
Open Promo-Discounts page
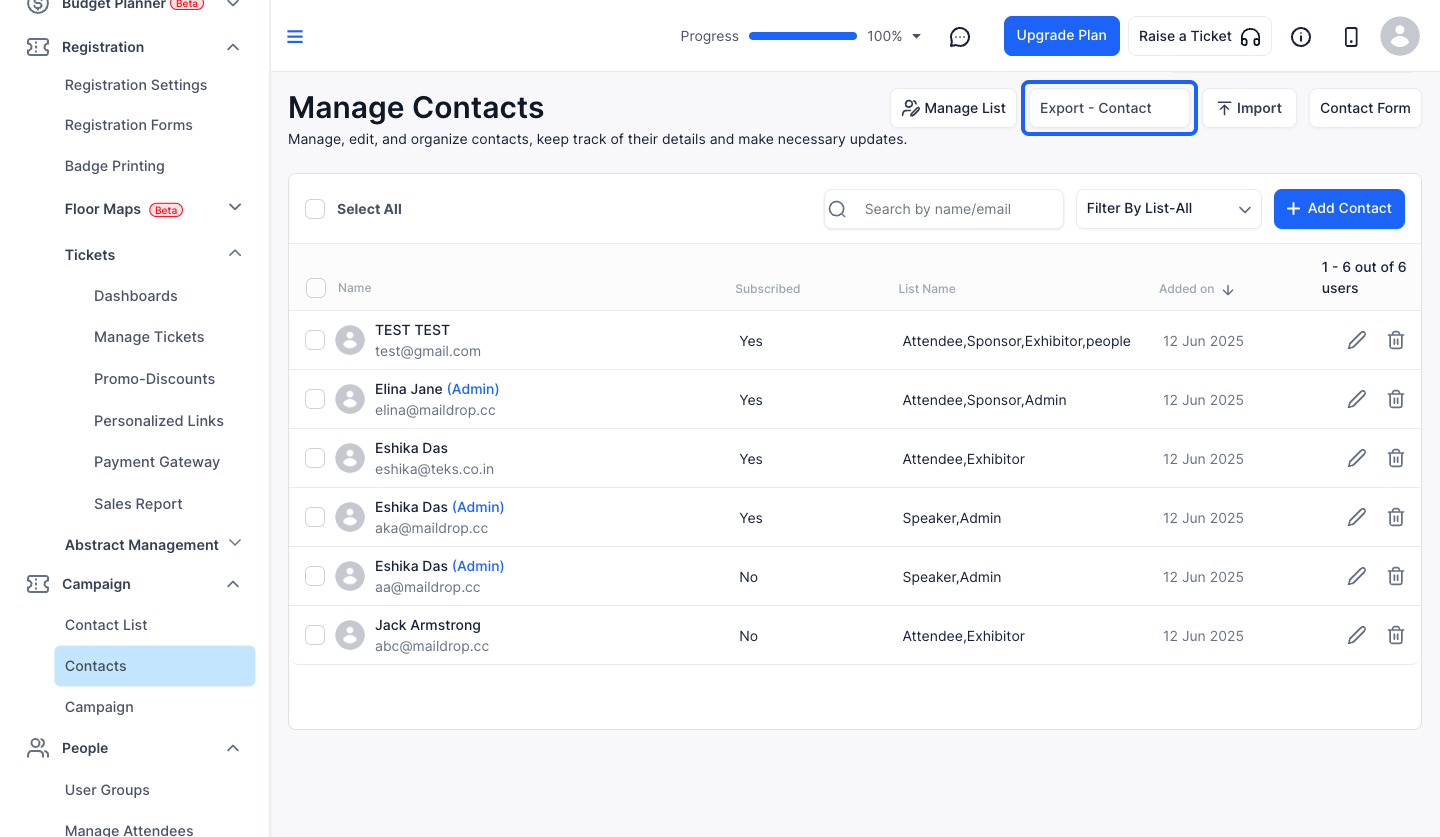point(155,379)
